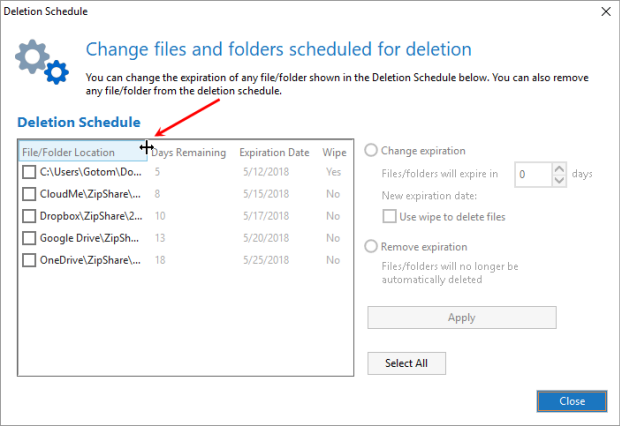Click the New expiration date label

tap(429, 196)
